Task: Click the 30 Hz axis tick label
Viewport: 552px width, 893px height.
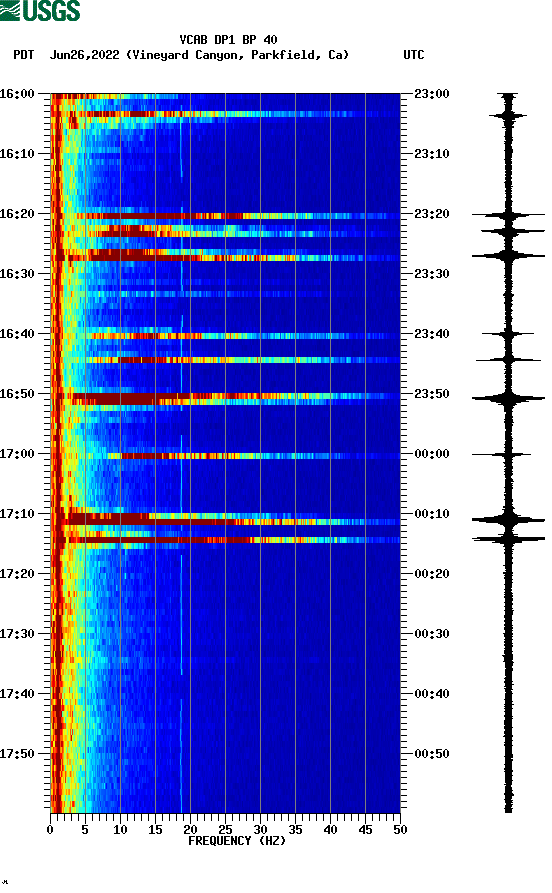Action: tap(260, 830)
